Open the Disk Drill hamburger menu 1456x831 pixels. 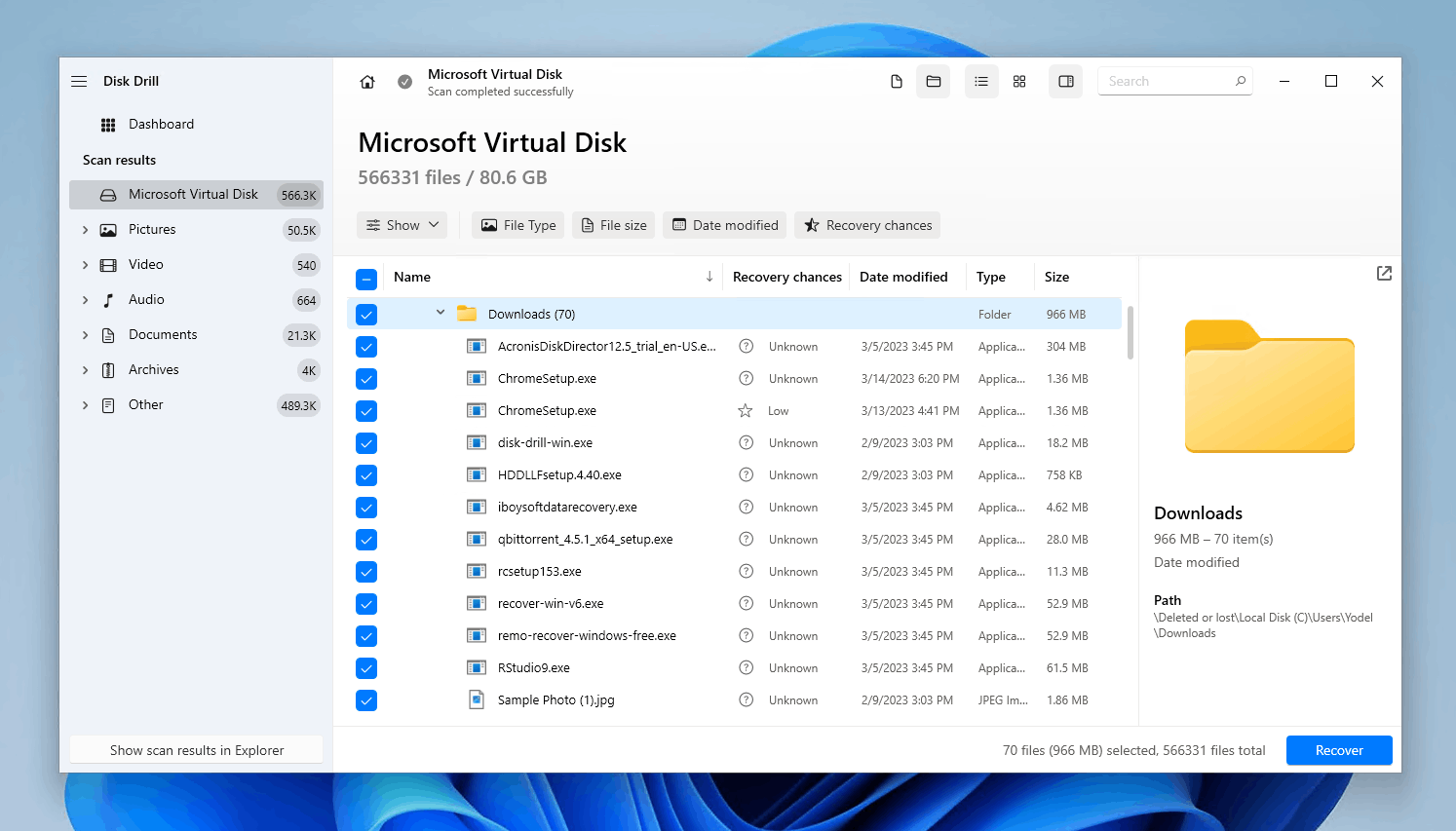pos(79,81)
